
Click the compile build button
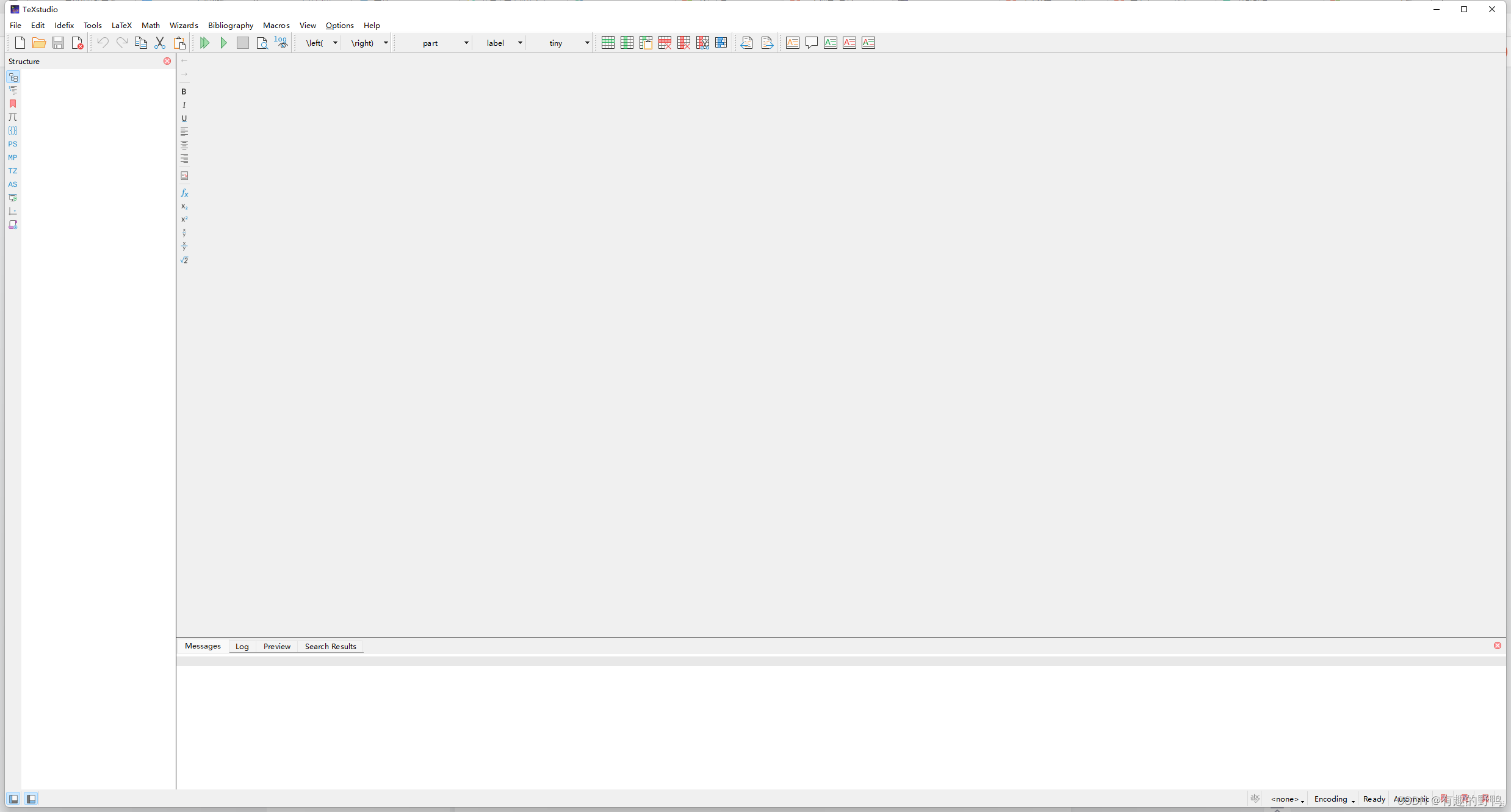tap(204, 42)
